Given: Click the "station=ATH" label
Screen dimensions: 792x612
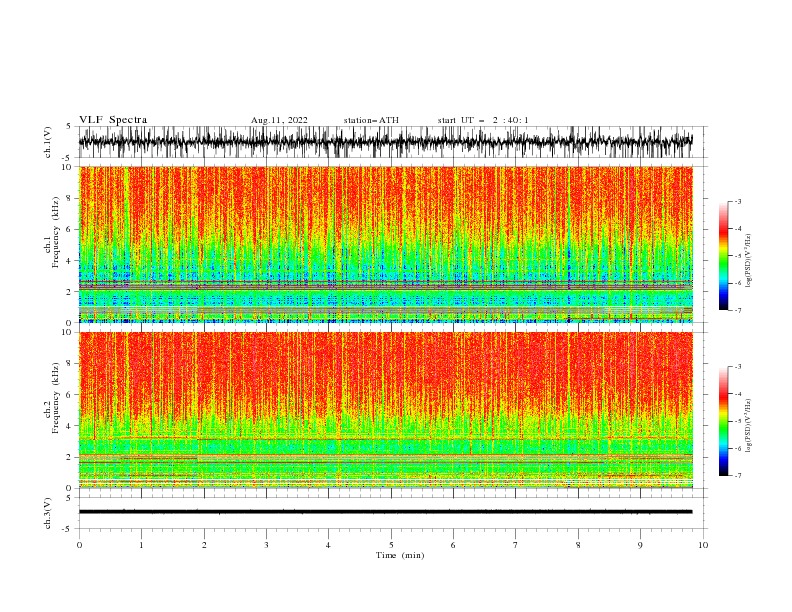Looking at the screenshot, I should coord(371,120).
